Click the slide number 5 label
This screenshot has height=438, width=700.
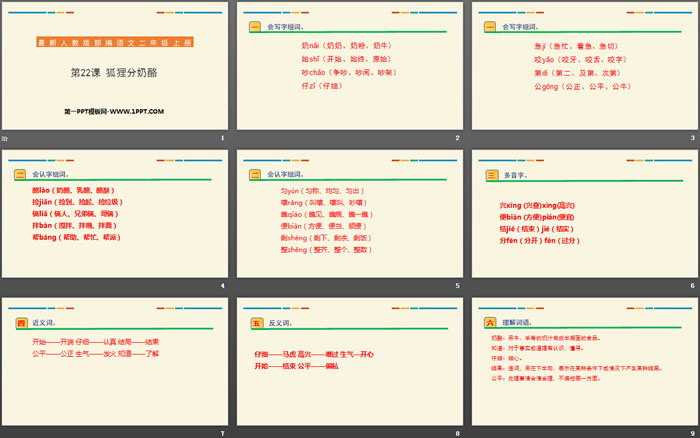tap(458, 286)
